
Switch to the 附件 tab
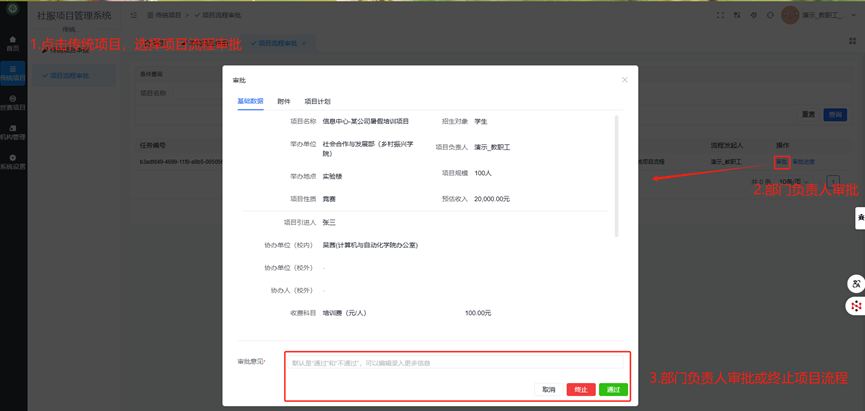tap(284, 102)
